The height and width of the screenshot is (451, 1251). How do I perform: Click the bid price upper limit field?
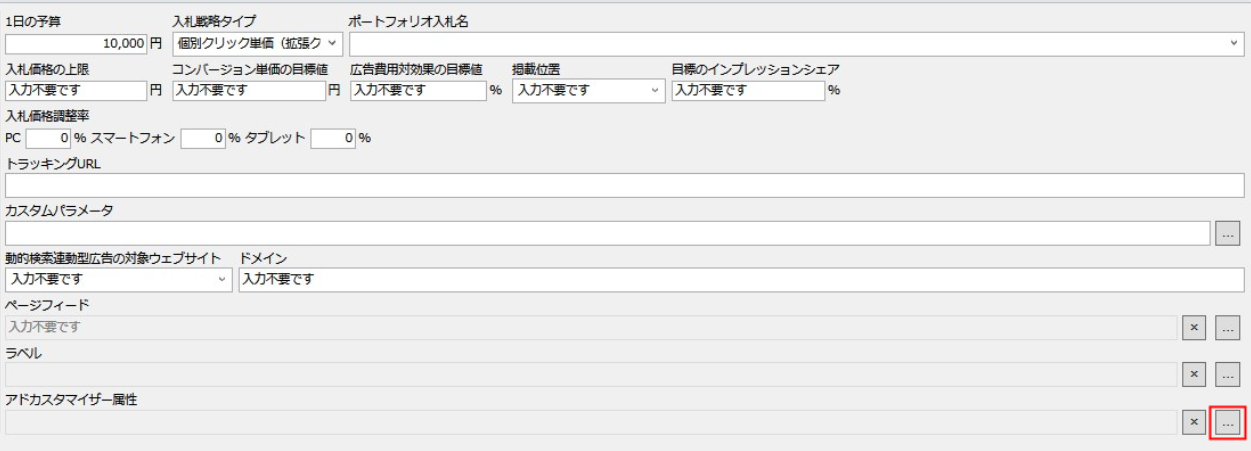tap(76, 90)
